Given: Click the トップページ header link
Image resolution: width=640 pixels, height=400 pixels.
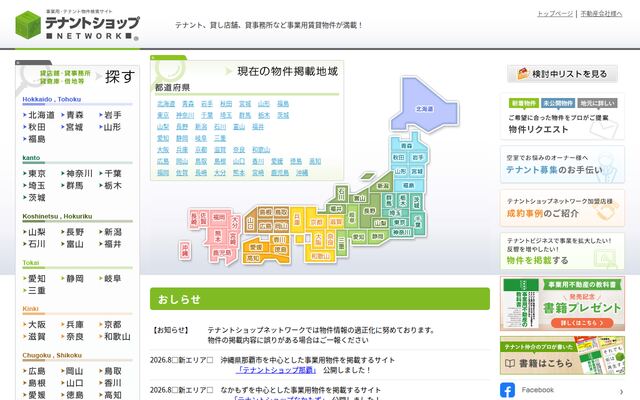Looking at the screenshot, I should click(x=555, y=13).
